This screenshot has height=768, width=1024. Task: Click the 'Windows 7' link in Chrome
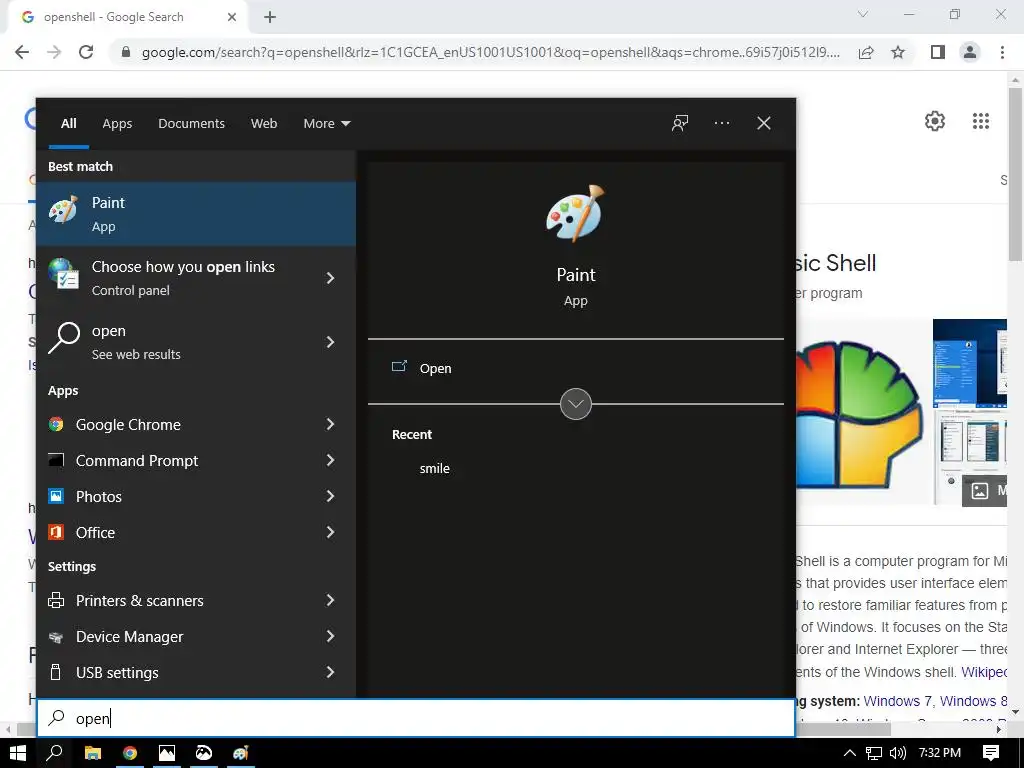pos(897,701)
